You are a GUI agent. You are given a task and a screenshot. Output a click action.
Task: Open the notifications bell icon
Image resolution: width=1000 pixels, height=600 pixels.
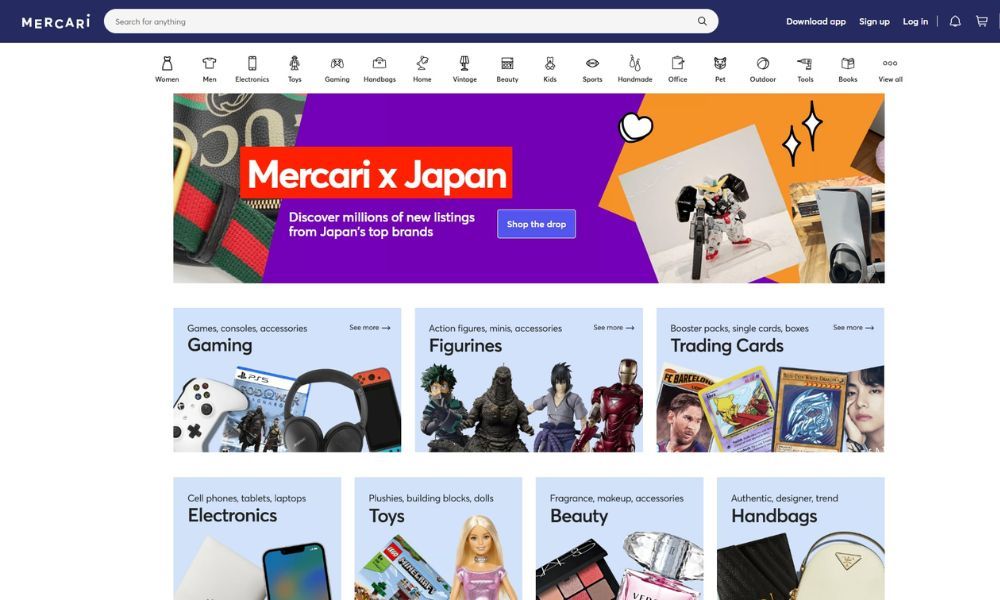955,21
